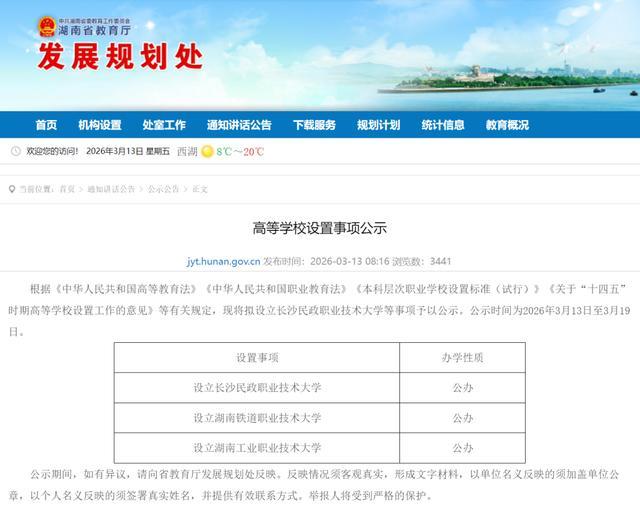Open the jyt.hunan.gov.cn source link
This screenshot has height=508, width=640.
point(223,261)
